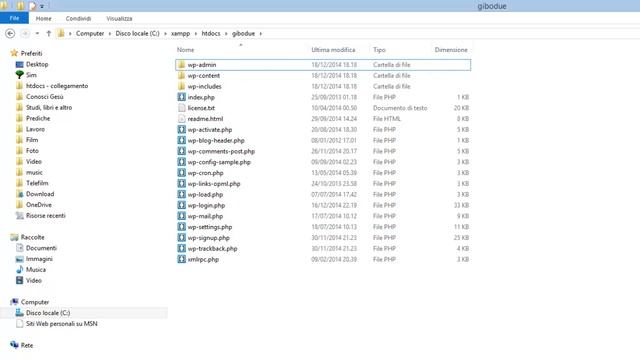Image resolution: width=640 pixels, height=360 pixels.
Task: Open OneDrive in the sidebar
Action: (39, 204)
